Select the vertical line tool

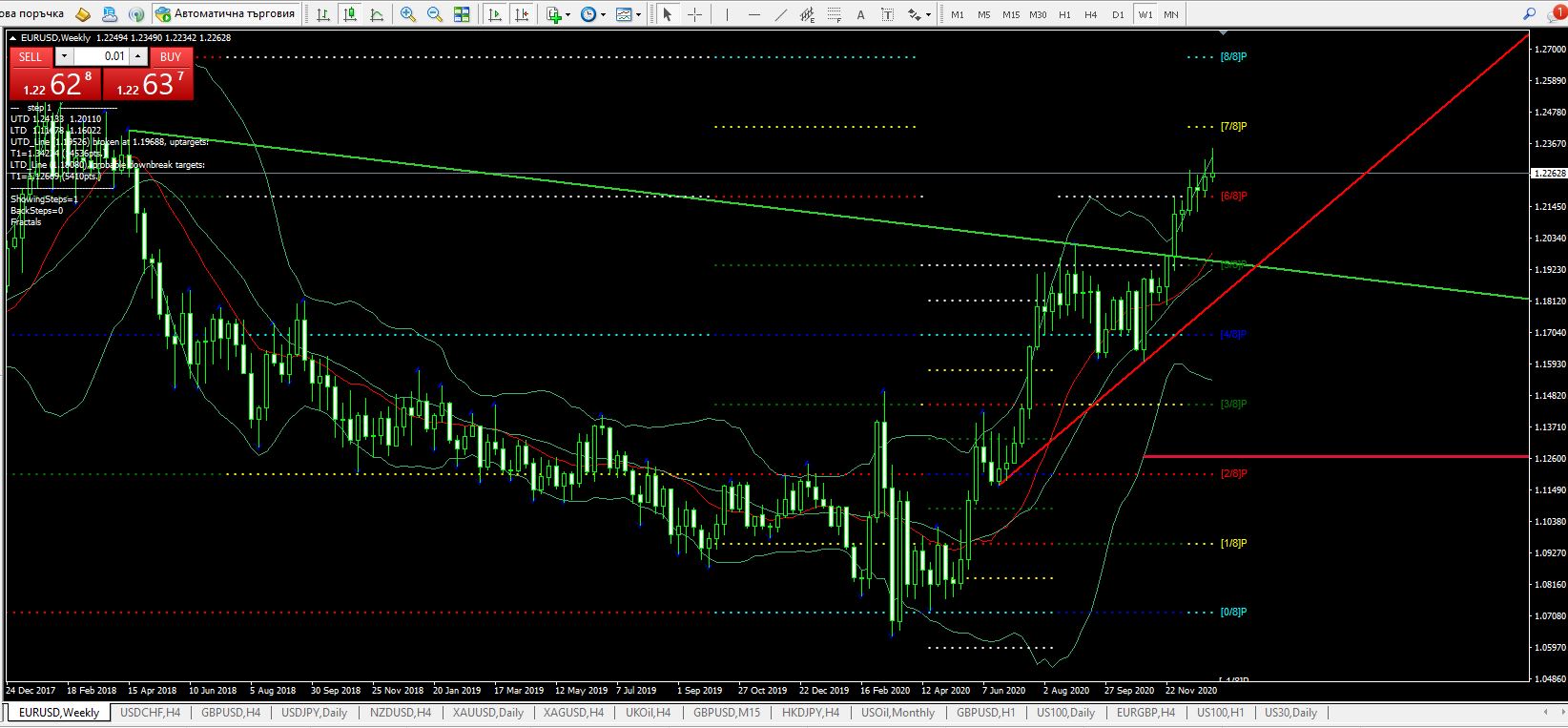pos(728,14)
